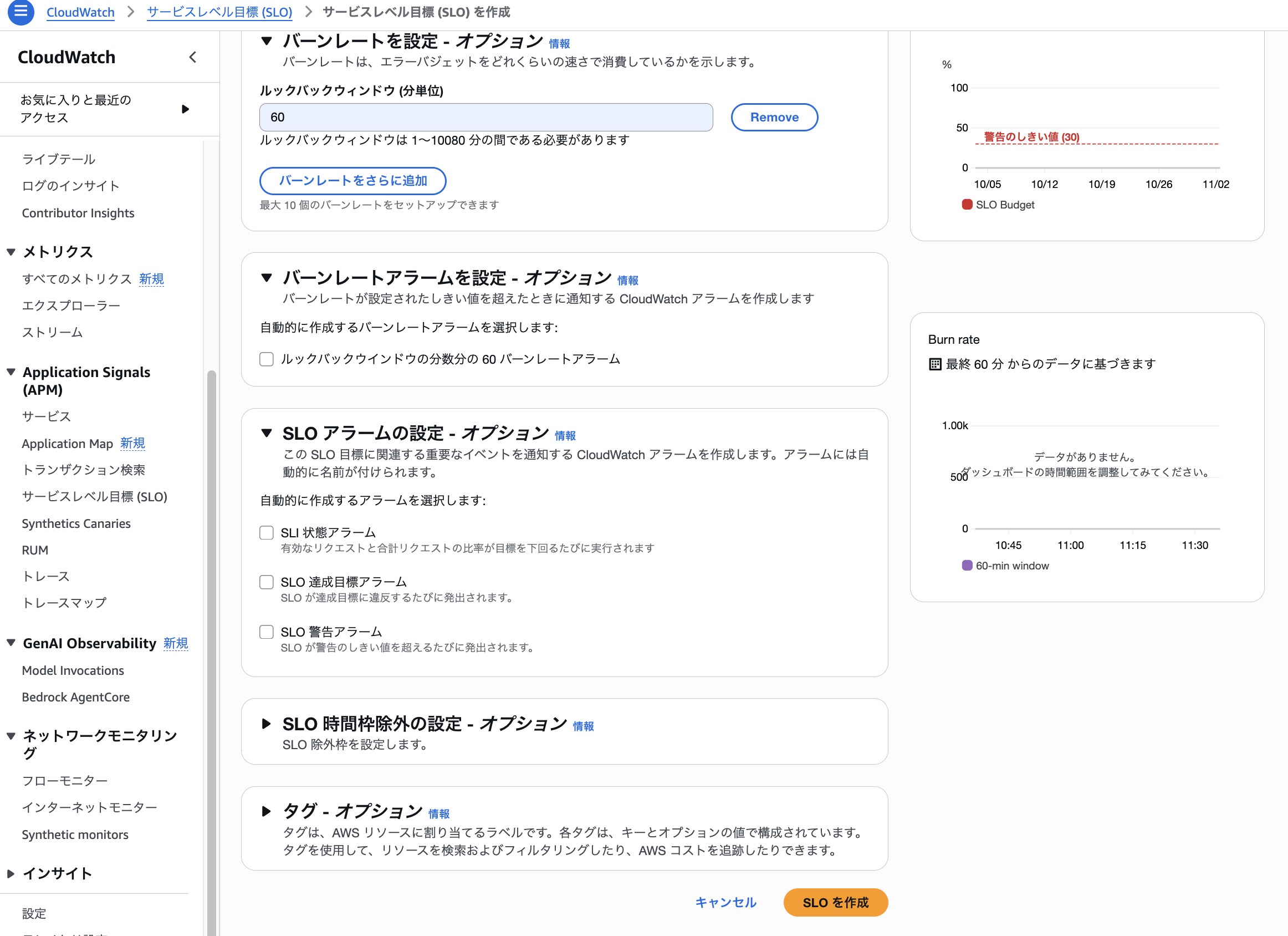This screenshot has width=1288, height=936.
Task: Enable the SLO 警告アラーム checkbox
Action: (x=266, y=632)
